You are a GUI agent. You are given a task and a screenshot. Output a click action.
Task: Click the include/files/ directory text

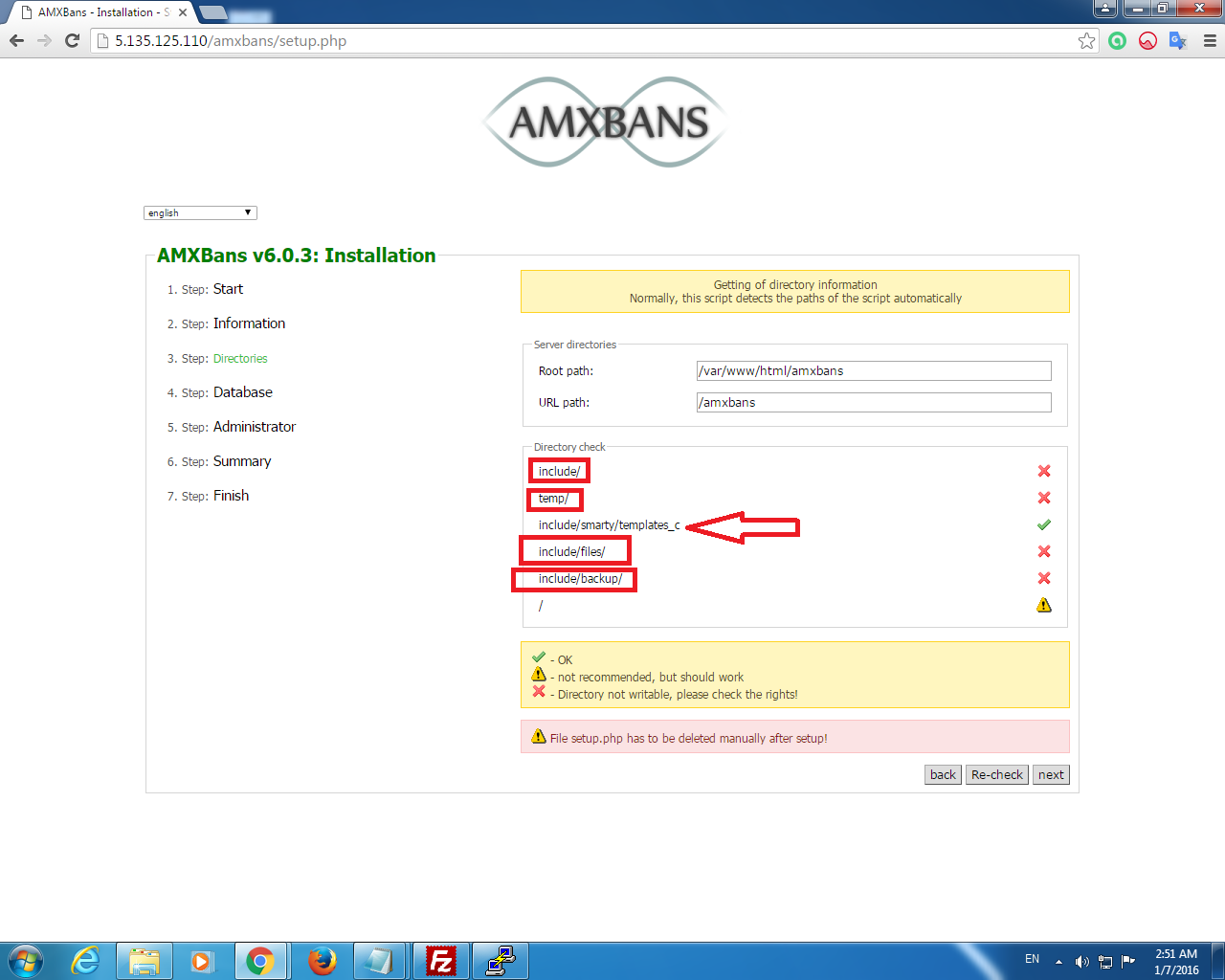tap(571, 552)
